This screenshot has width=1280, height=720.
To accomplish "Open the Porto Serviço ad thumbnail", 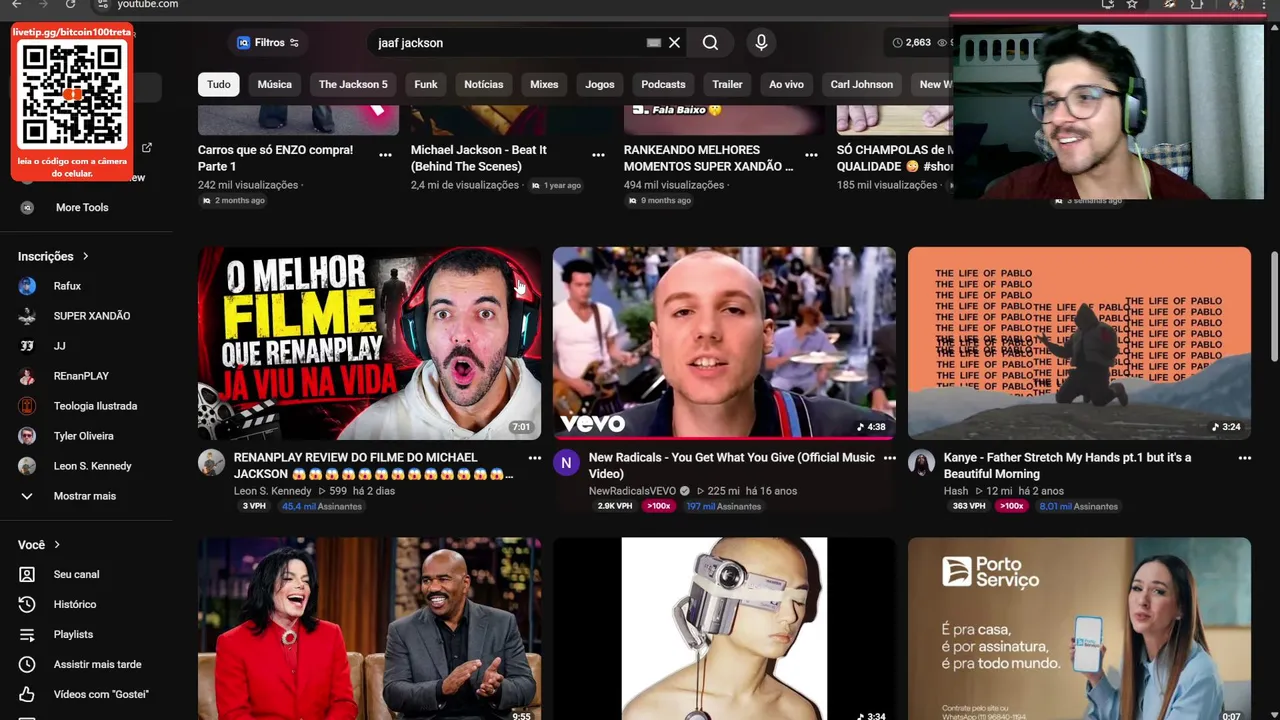I will (1079, 629).
